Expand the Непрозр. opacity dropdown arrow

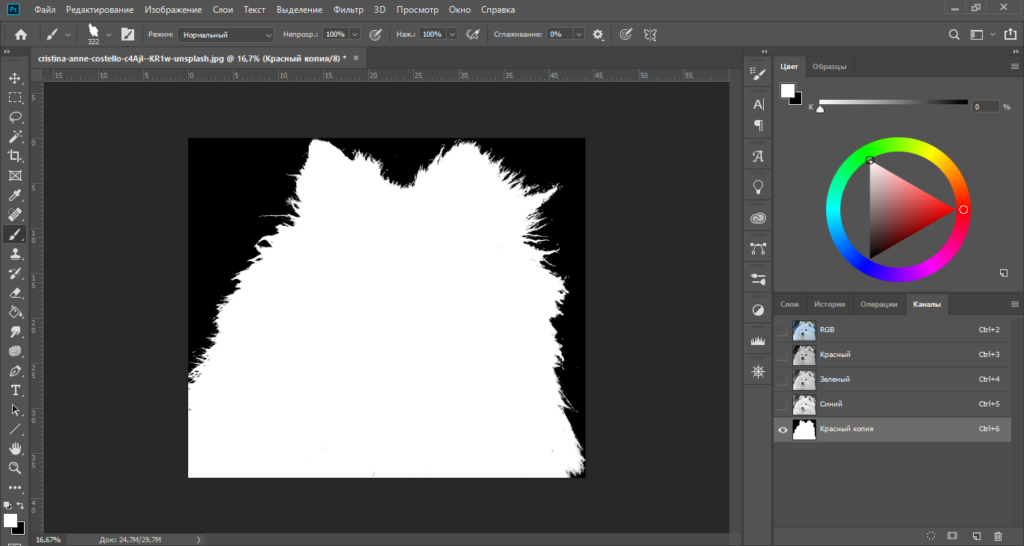[354, 34]
